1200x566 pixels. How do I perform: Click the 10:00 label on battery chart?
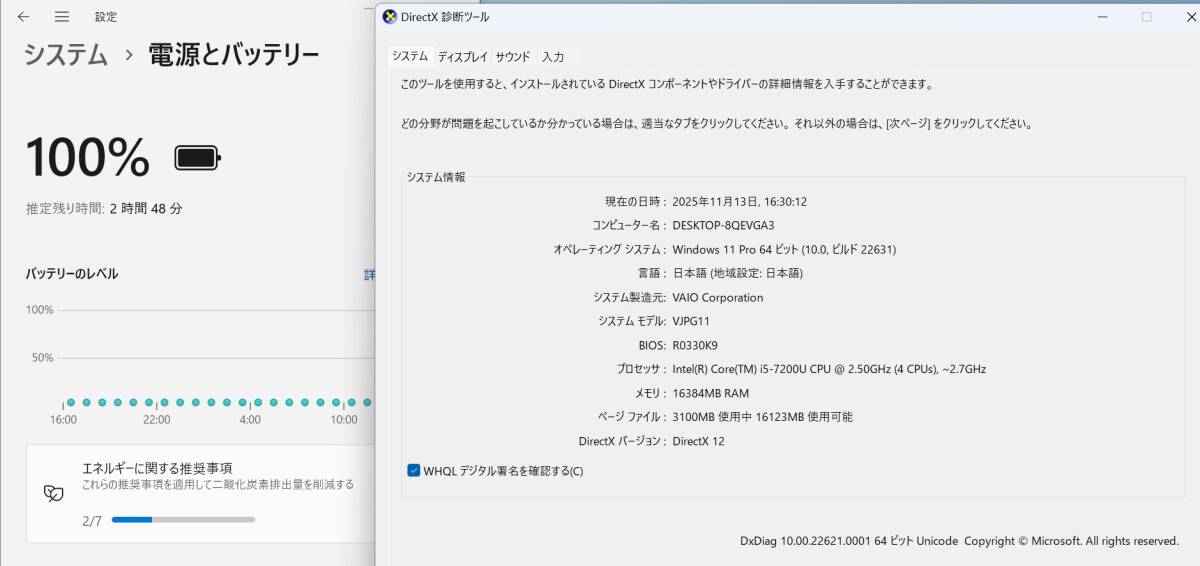click(344, 420)
